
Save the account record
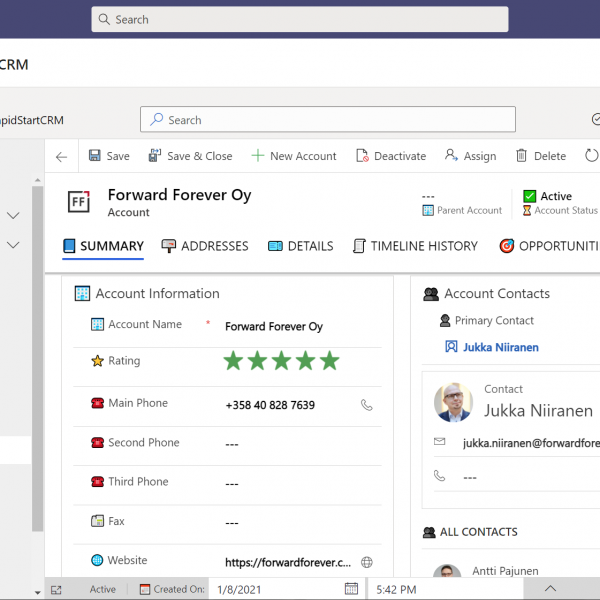click(x=109, y=156)
